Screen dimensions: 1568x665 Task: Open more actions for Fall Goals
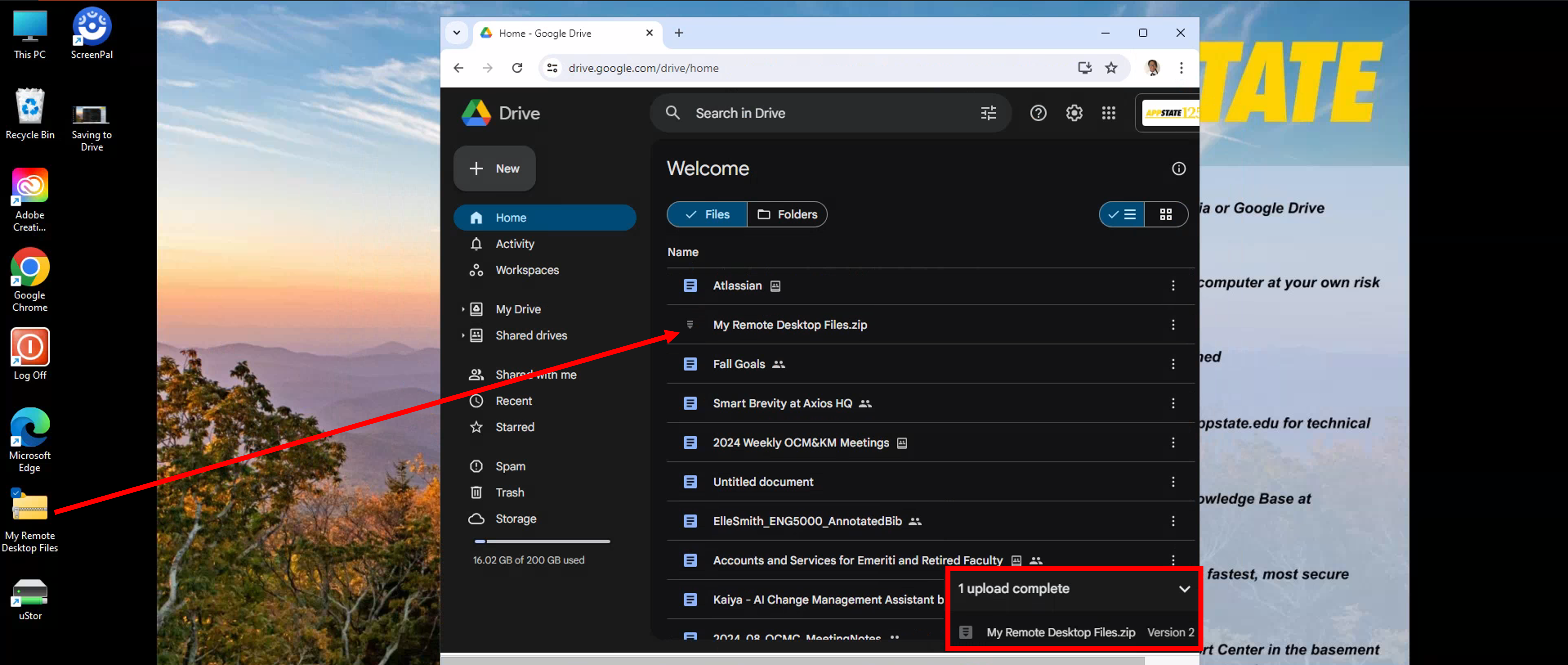[x=1173, y=364]
